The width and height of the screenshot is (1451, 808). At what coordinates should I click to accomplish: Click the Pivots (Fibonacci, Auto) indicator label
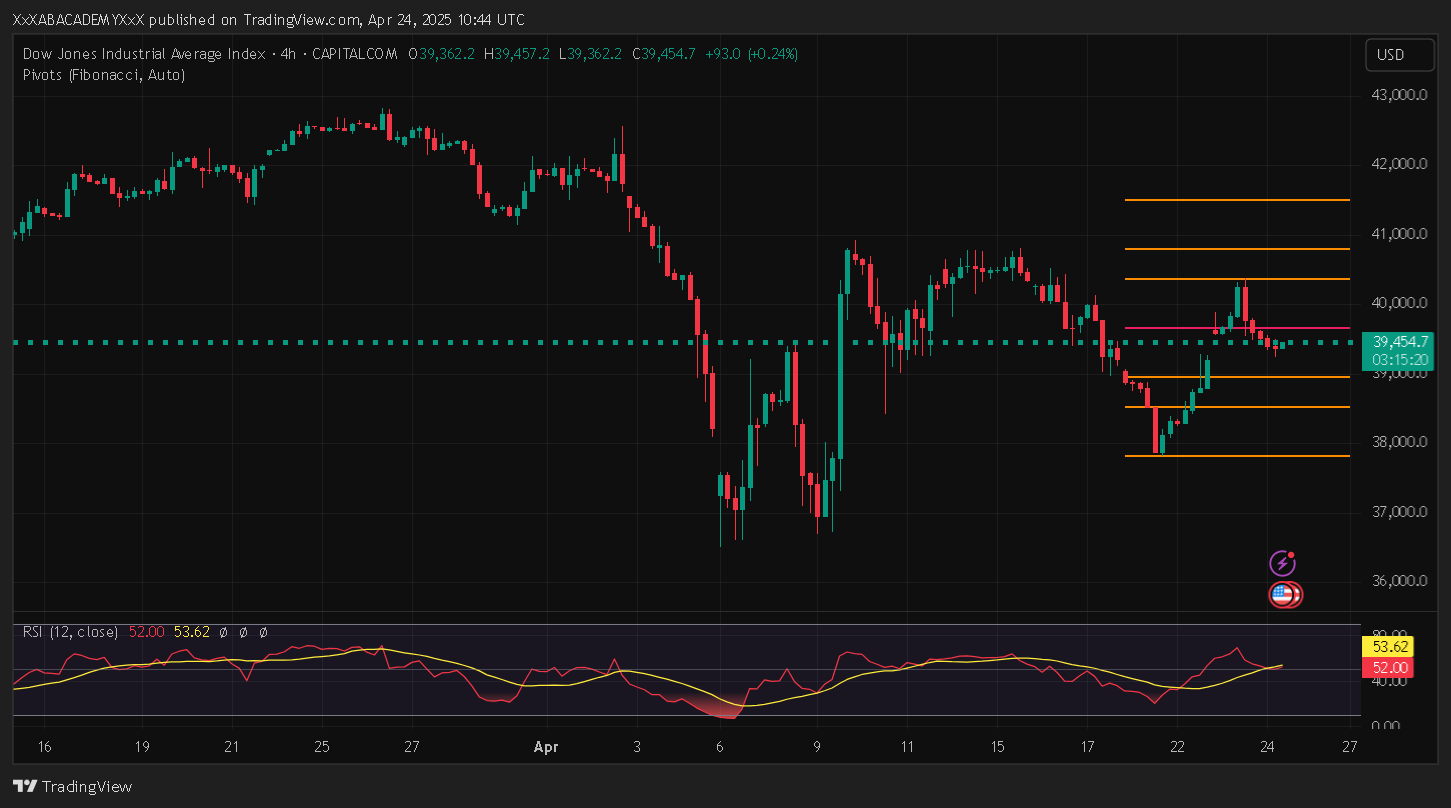click(x=103, y=74)
